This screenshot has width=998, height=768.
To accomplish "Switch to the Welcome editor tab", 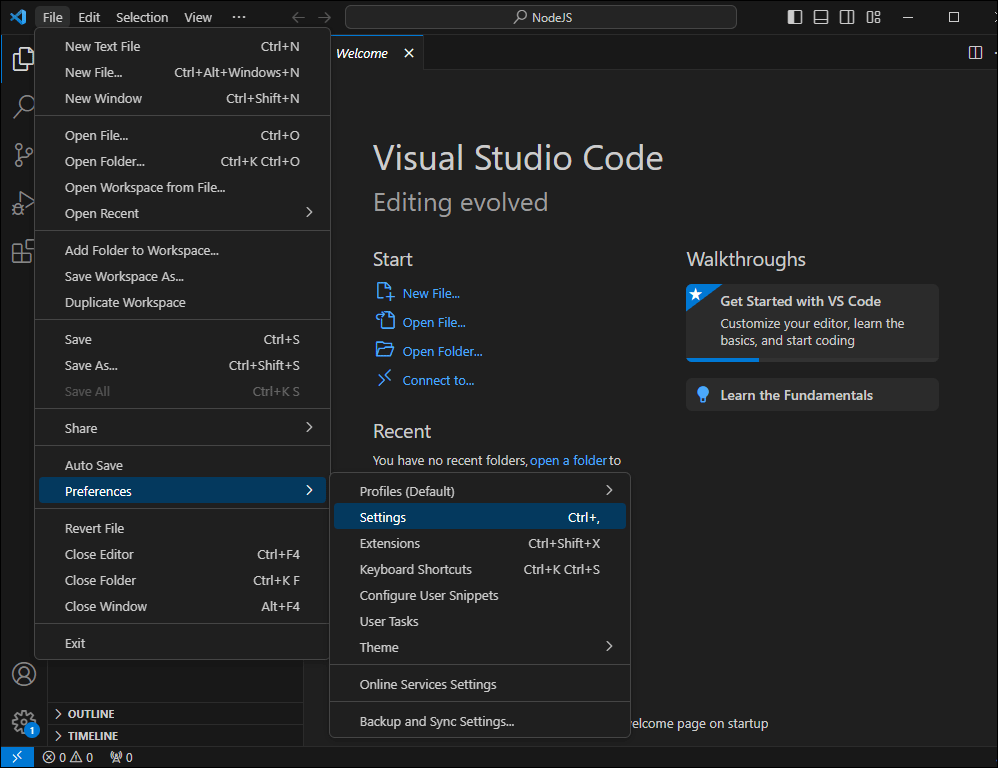I will point(362,53).
